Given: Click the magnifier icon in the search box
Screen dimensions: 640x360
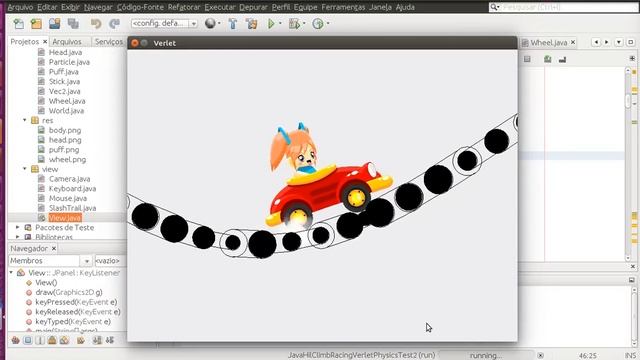Looking at the screenshot, I should point(494,7).
